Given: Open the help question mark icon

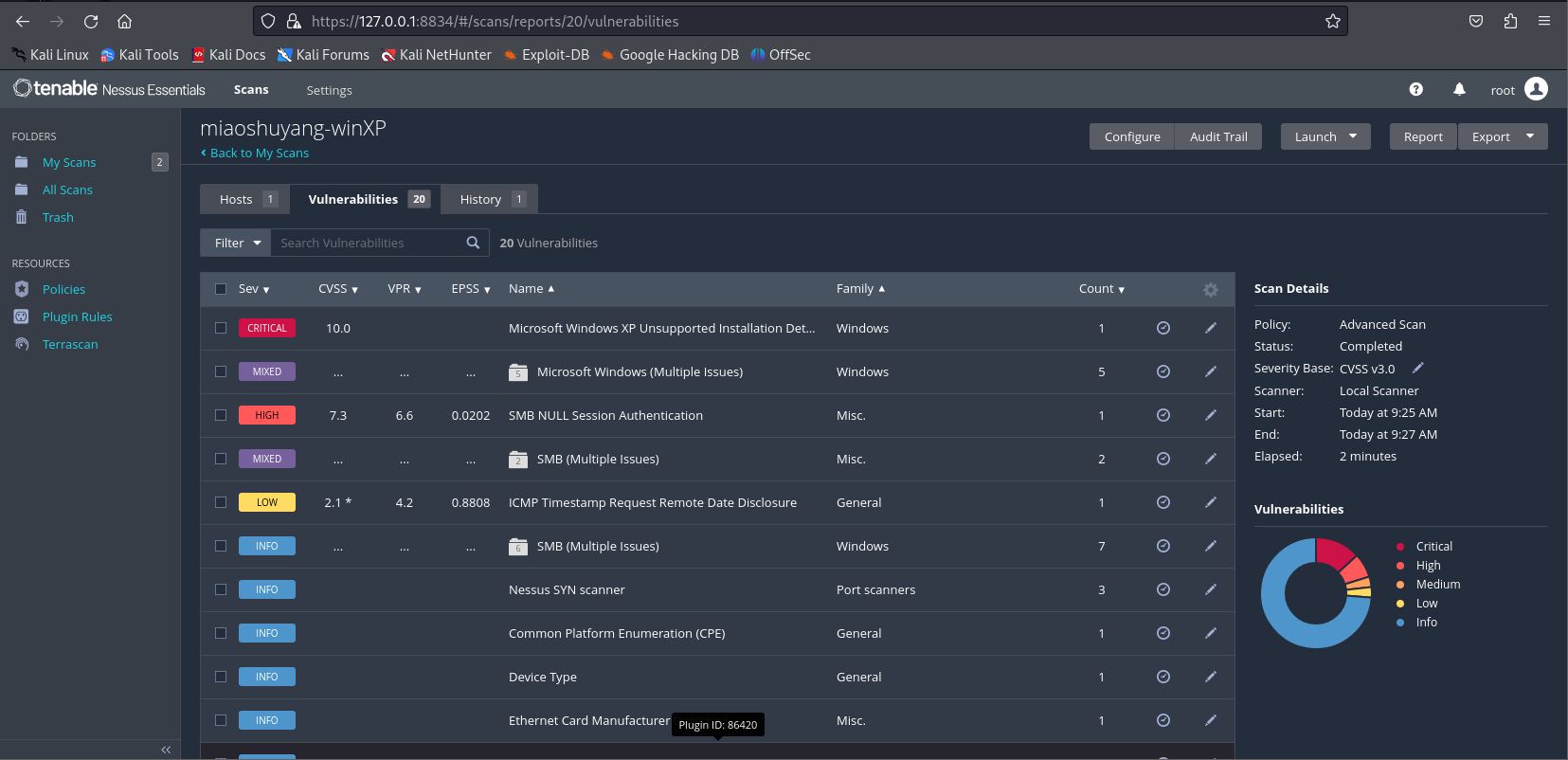Looking at the screenshot, I should click(1415, 89).
